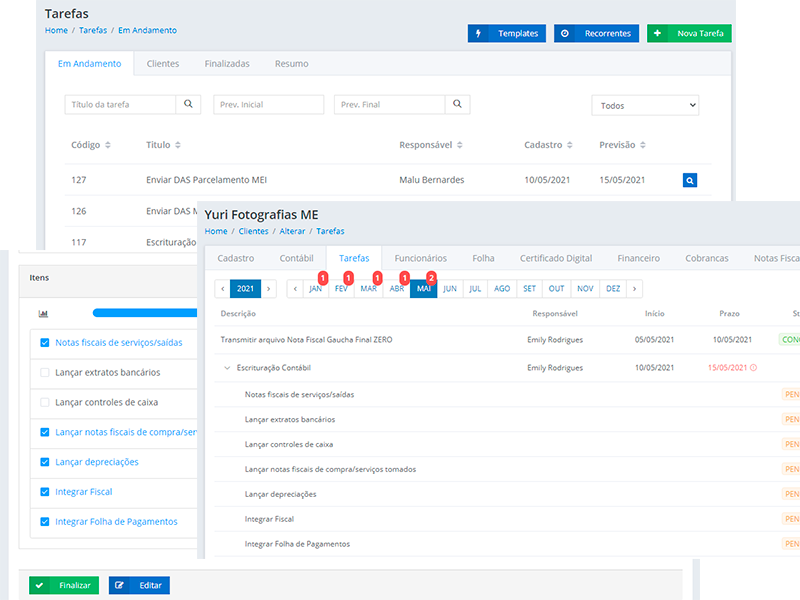Open details magnifier for task 127
This screenshot has height=600, width=800.
(690, 181)
